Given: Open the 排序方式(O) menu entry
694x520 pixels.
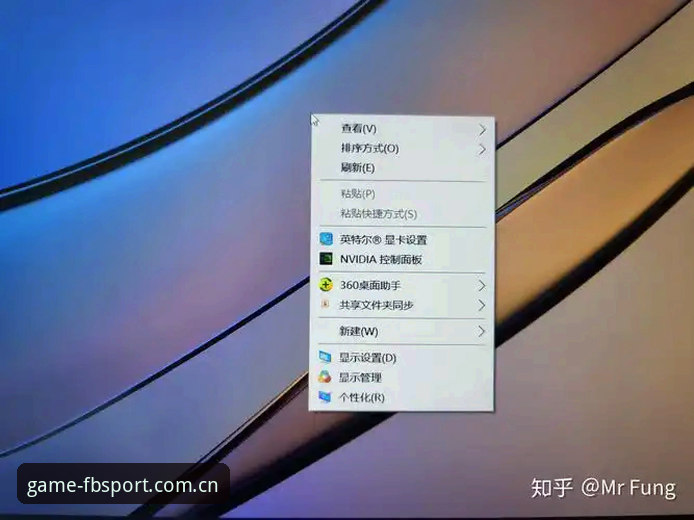Looking at the screenshot, I should 402,149.
